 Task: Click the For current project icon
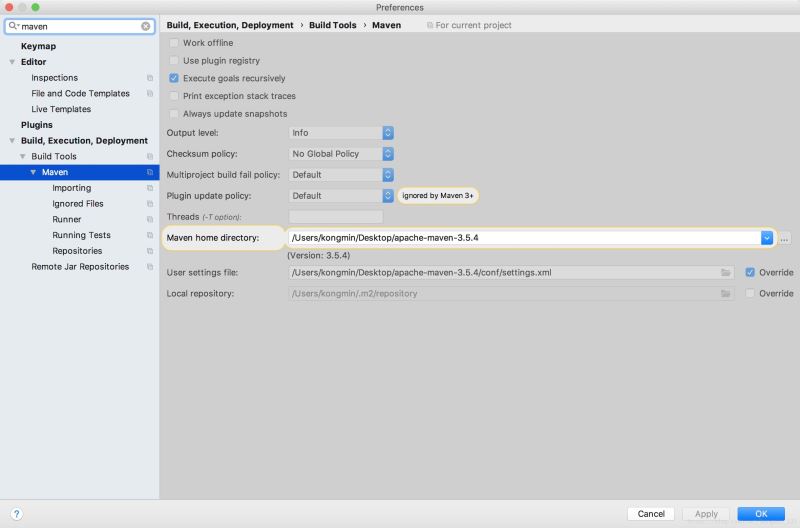(x=430, y=25)
